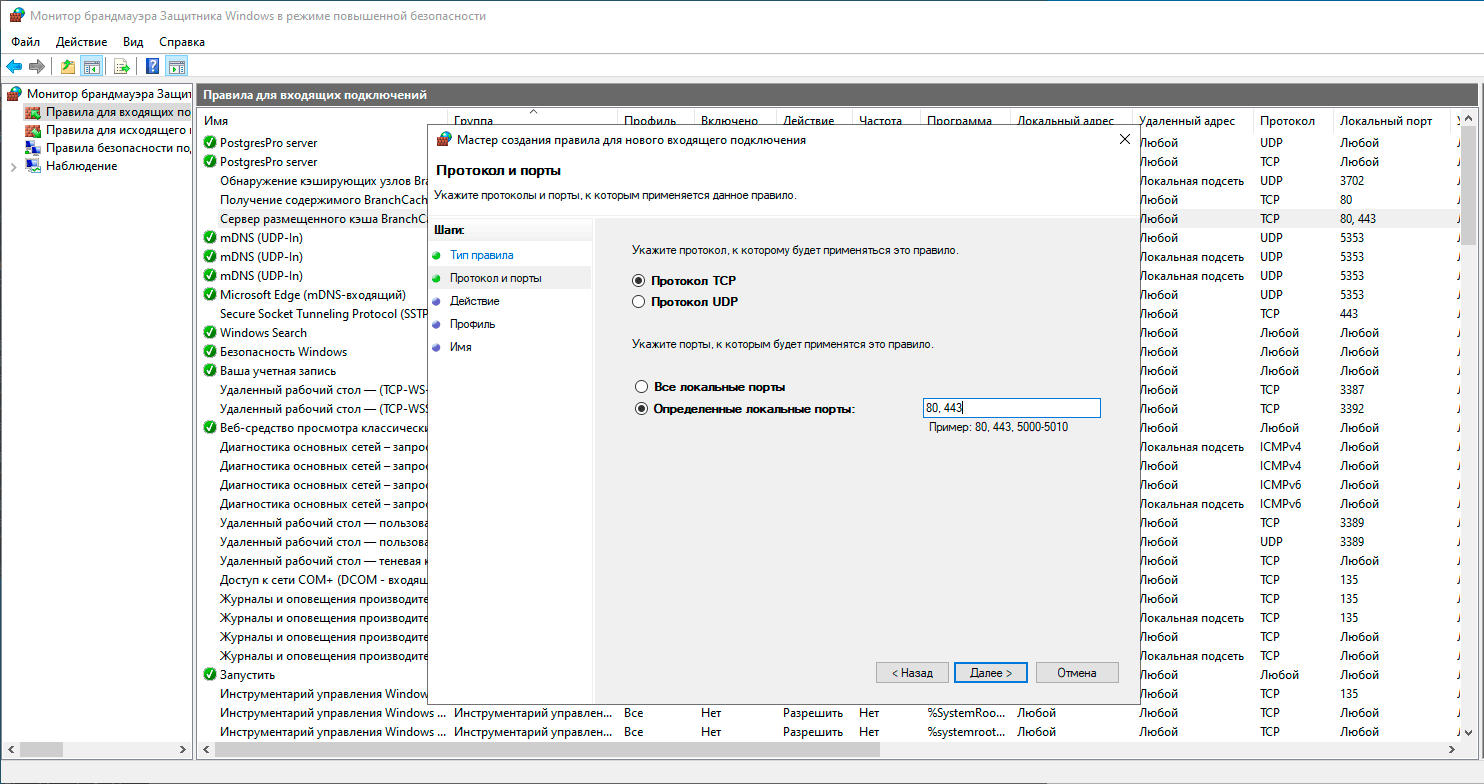Click the local ports text field
Viewport: 1484px width, 784px height.
point(1011,408)
